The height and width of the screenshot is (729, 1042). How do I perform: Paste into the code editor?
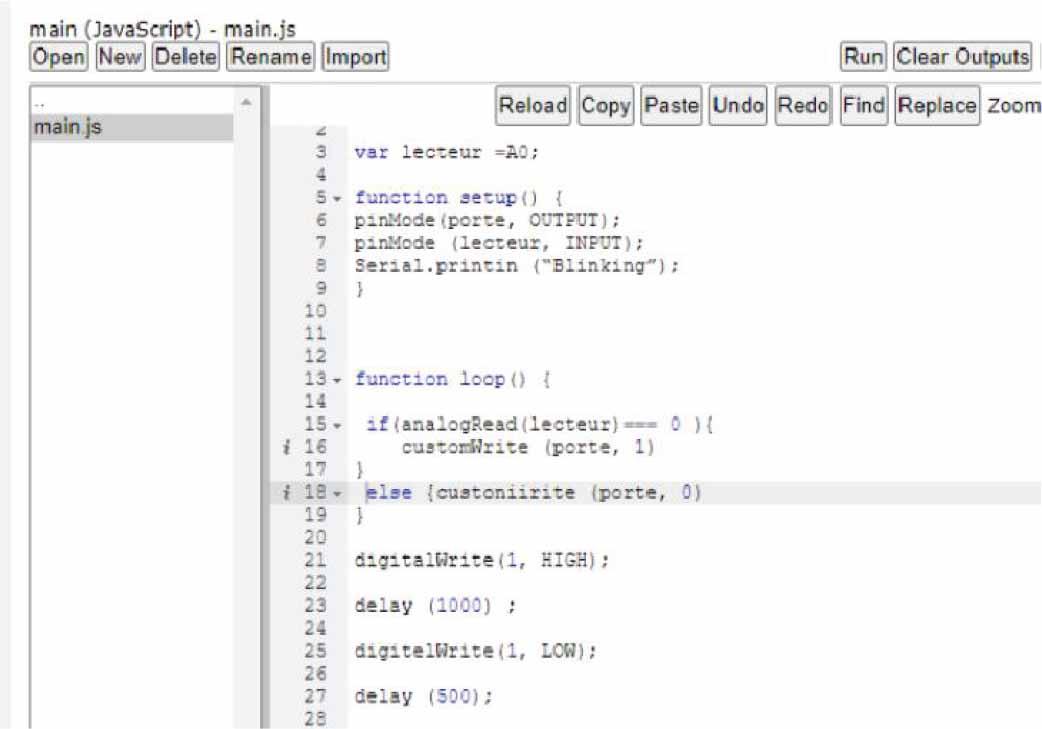click(x=671, y=105)
